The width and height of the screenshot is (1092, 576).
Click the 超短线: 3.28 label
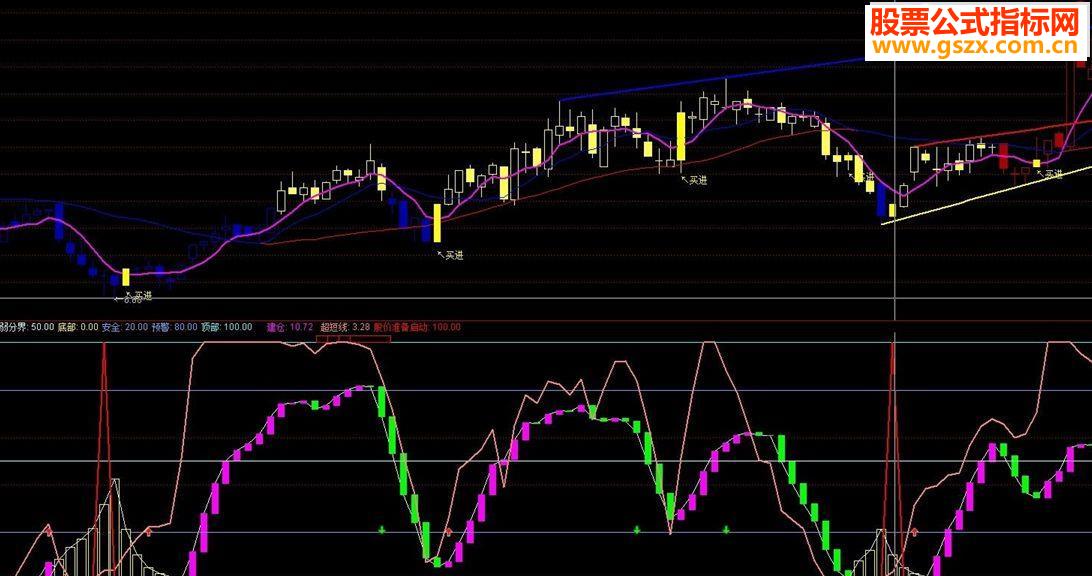[x=345, y=327]
